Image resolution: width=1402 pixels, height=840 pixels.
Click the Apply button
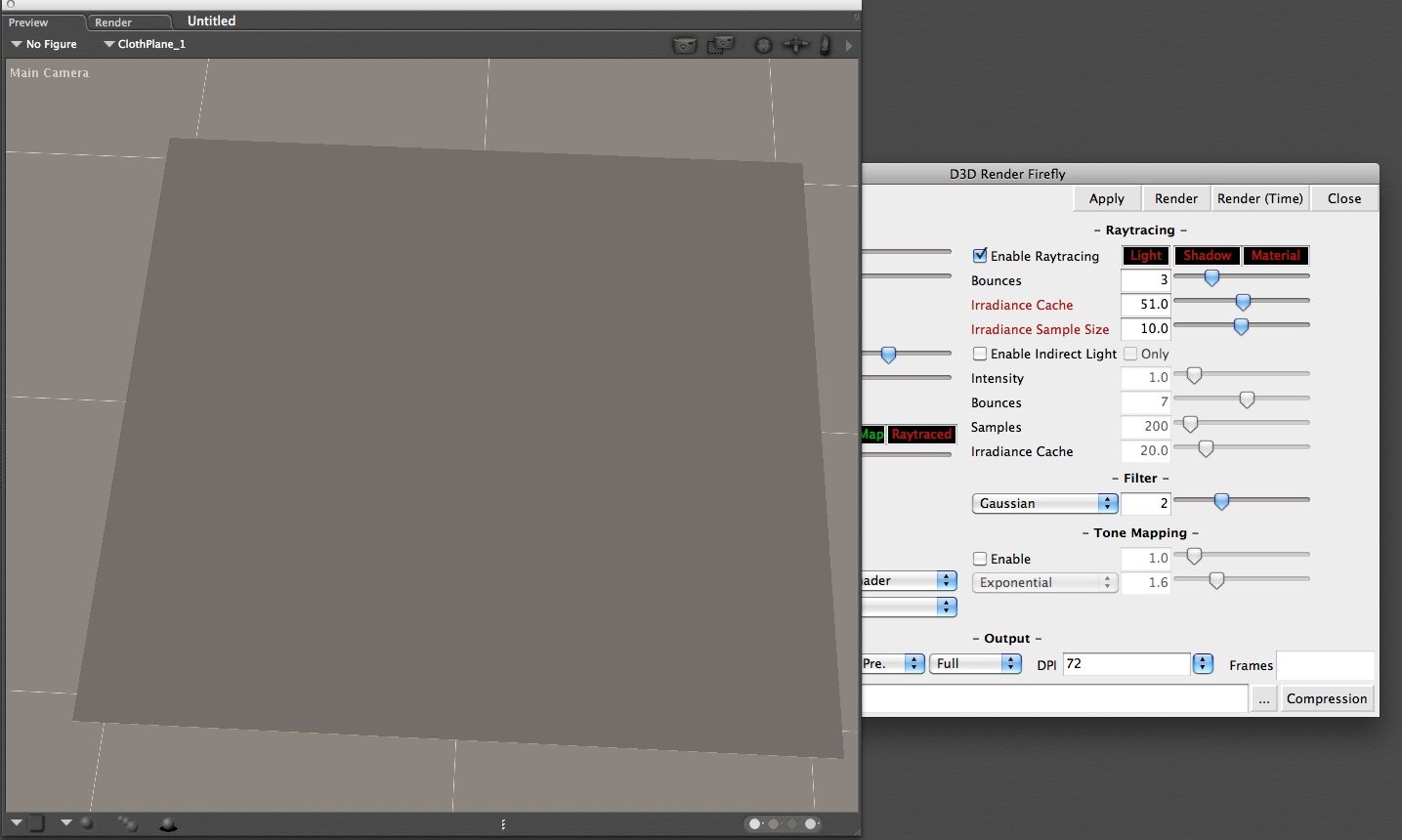(1106, 198)
